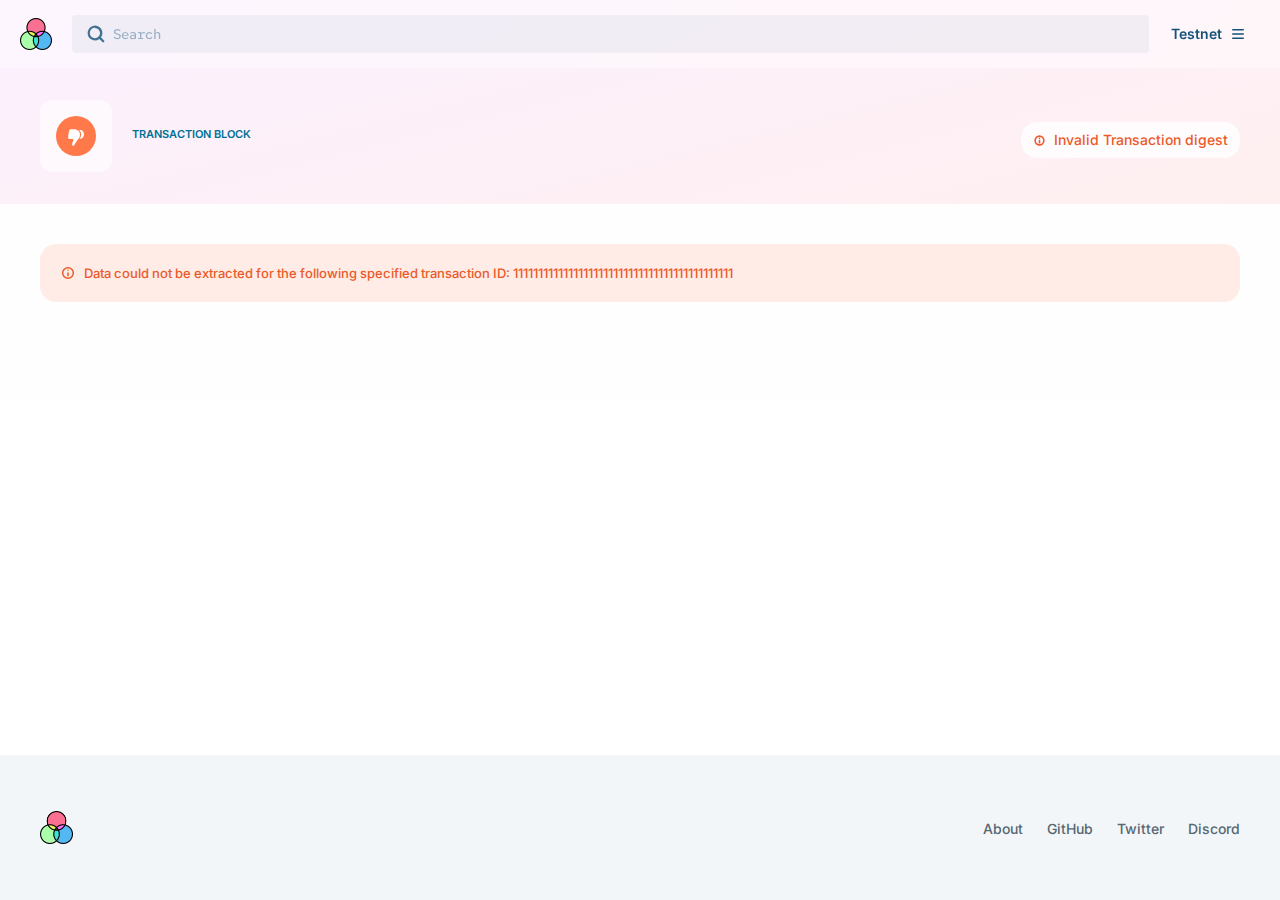Click the white tile around the thumbs-down icon
This screenshot has height=900, width=1280.
[76, 136]
